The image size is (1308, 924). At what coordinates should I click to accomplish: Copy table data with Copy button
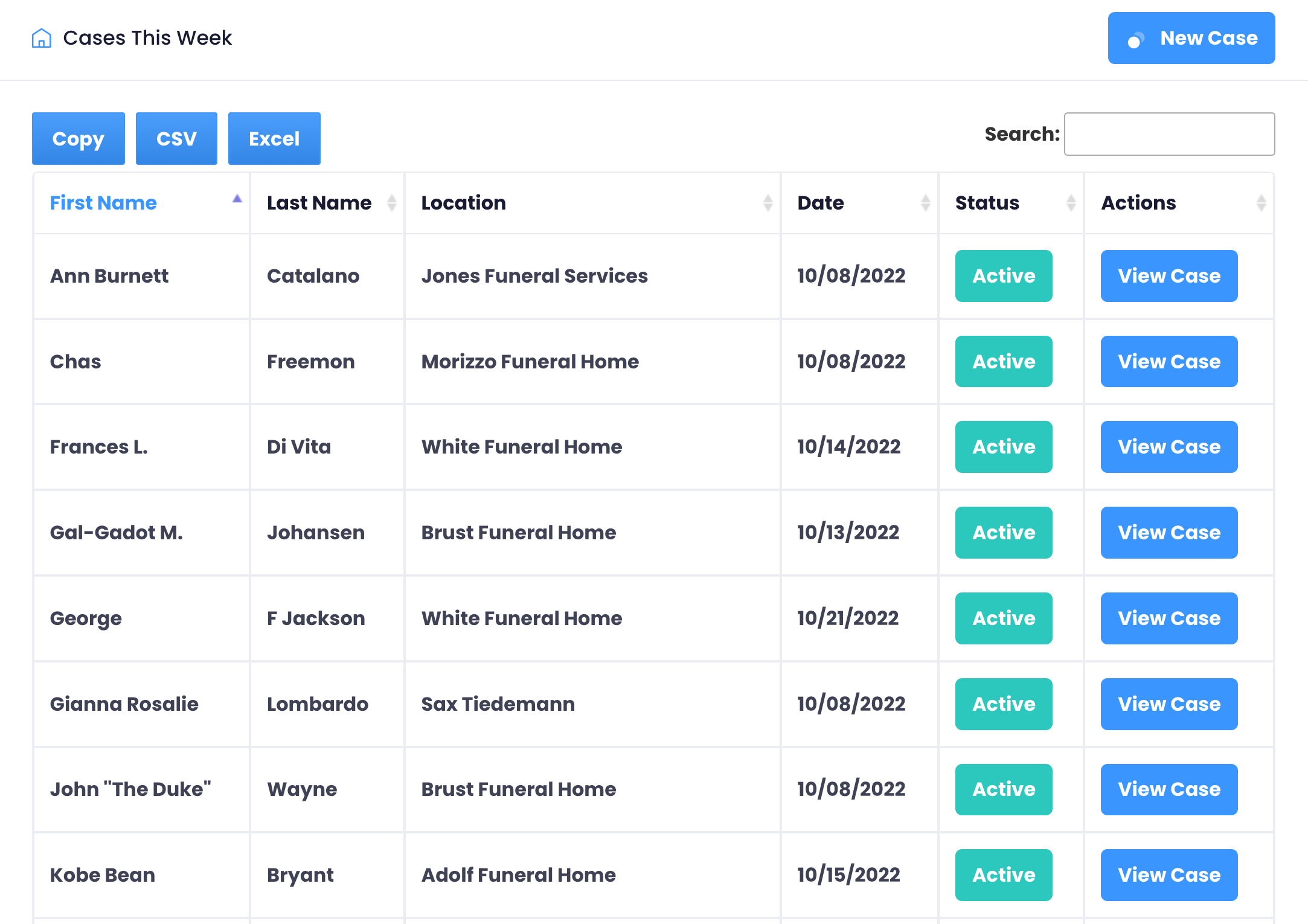(x=79, y=139)
